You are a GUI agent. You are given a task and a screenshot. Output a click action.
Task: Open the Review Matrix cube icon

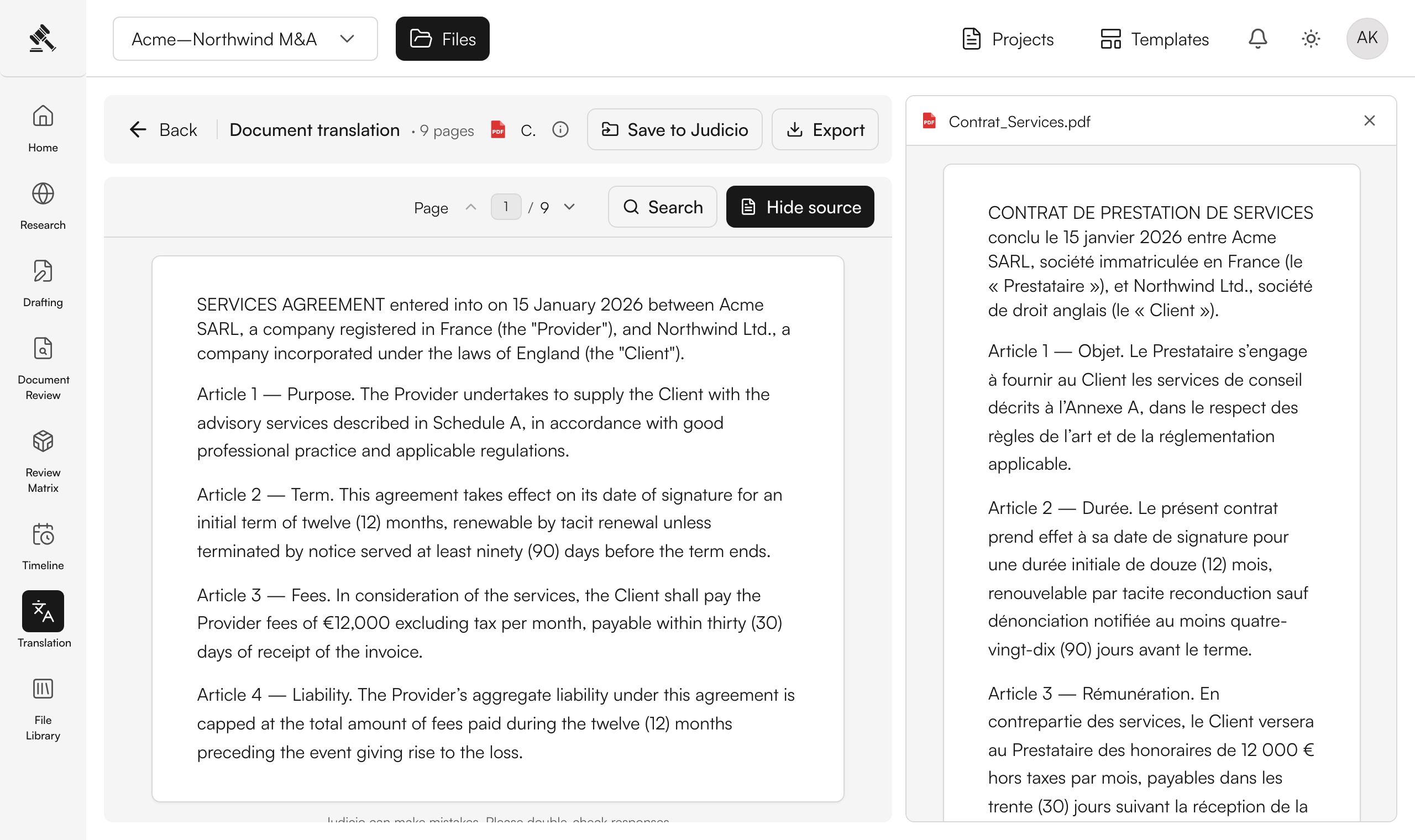[x=43, y=442]
